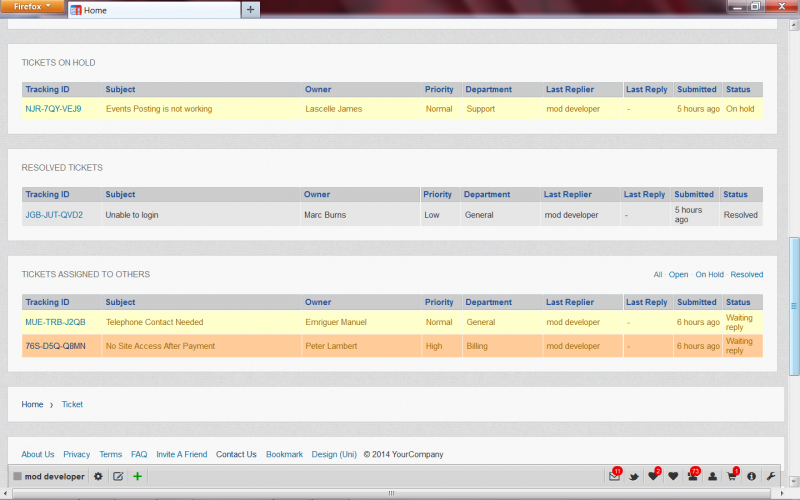This screenshot has width=800, height=500.
Task: Select the Home browser tab
Action: pyautogui.click(x=154, y=10)
